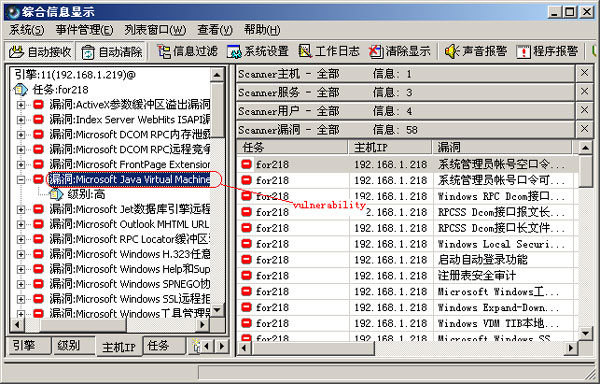Click red icon of ActiveX漏洞 item

(39, 104)
